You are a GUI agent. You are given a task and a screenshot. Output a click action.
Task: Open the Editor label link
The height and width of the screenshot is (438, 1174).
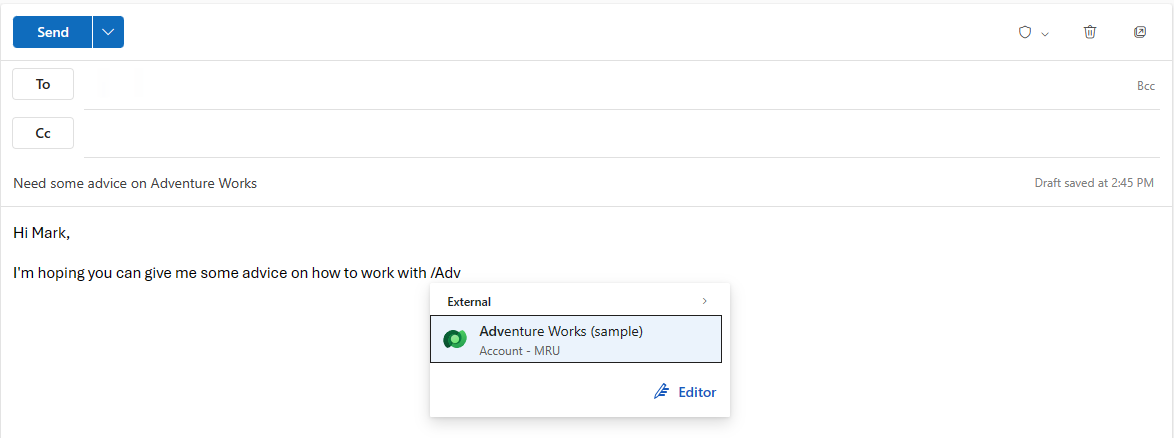(697, 392)
